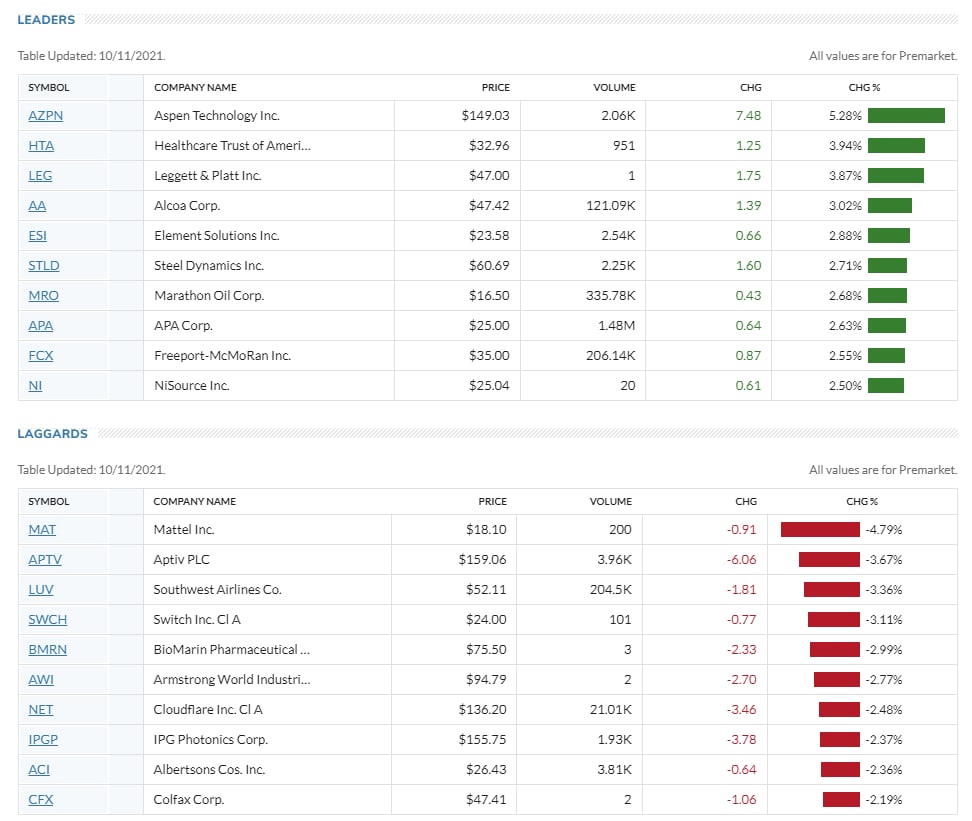The image size is (972, 821).
Task: Click the 2.50% NiSource percent value
Action: [845, 385]
